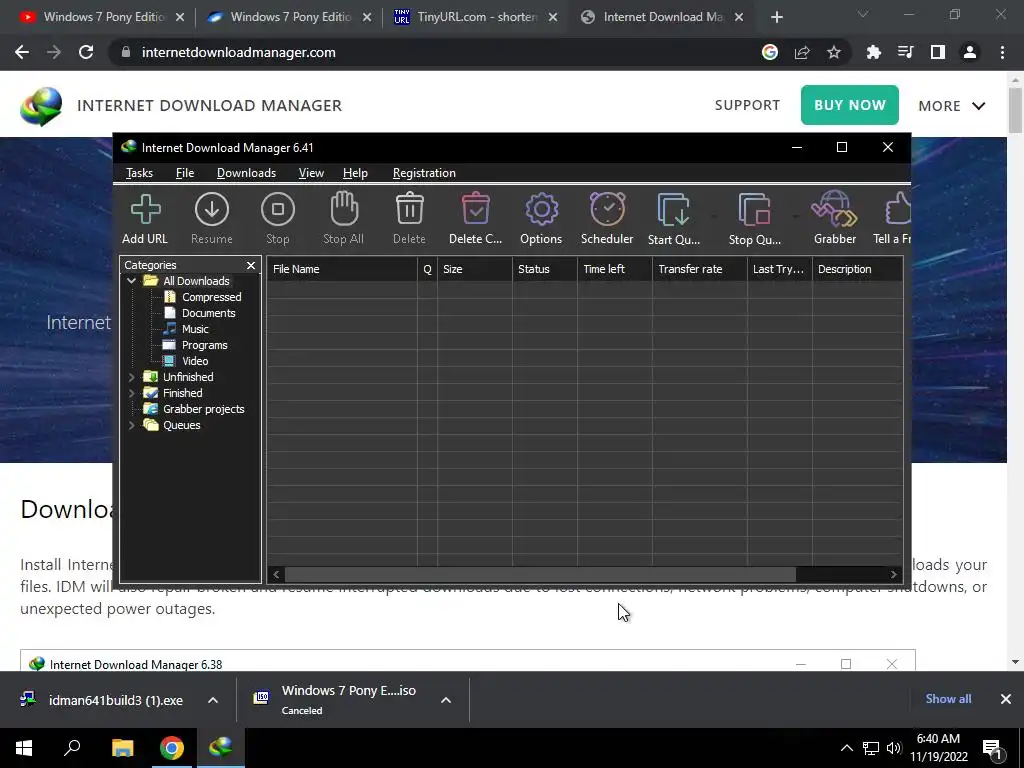Open Windows Start menu
This screenshot has width=1024, height=768.
(x=24, y=748)
